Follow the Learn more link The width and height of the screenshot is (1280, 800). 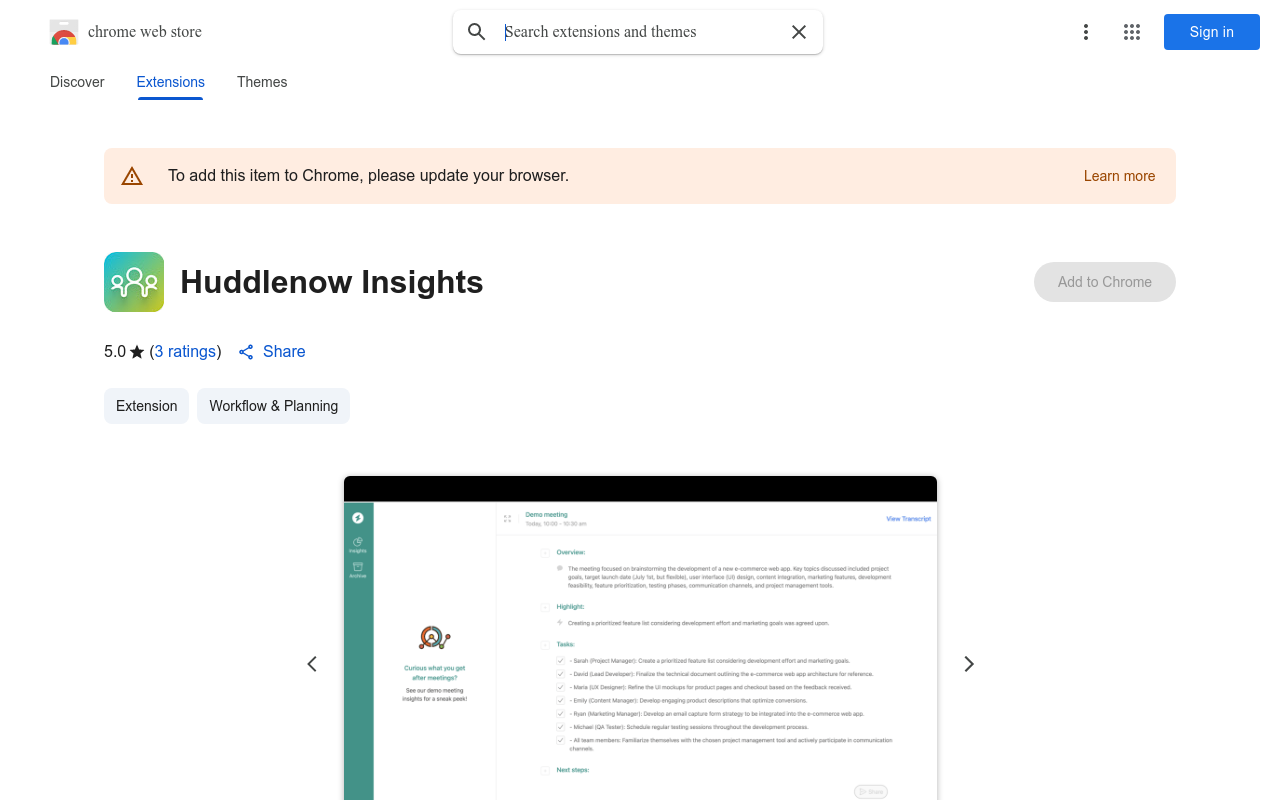tap(1120, 176)
